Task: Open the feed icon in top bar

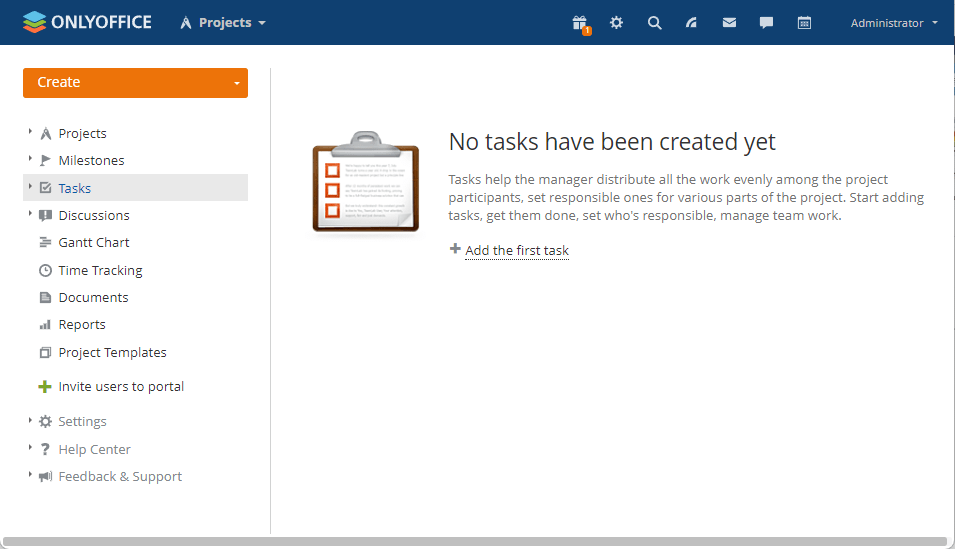Action: tap(691, 23)
